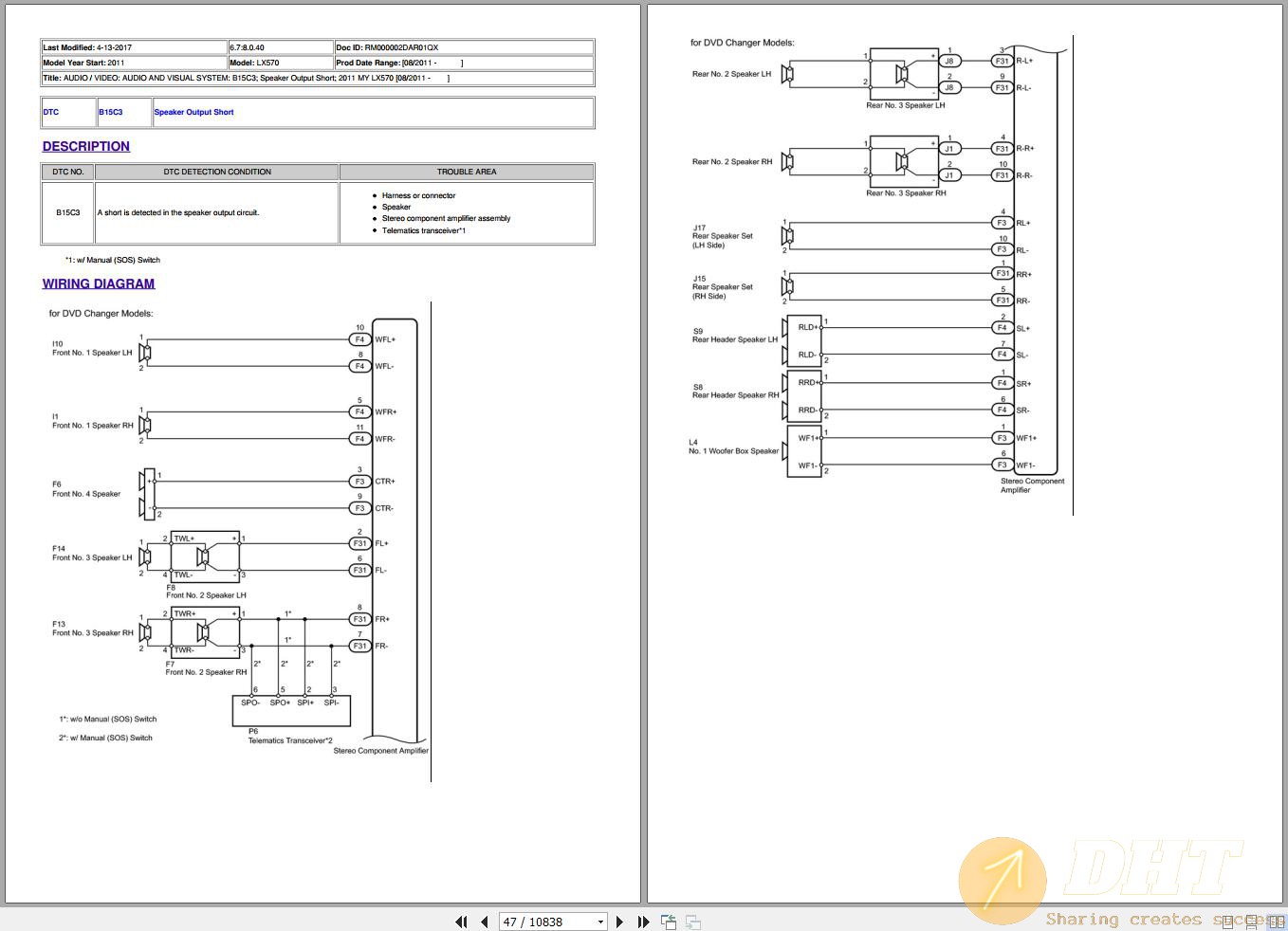Viewport: 1288px width, 931px height.
Task: Click the Speaker Output Short link
Action: pos(193,112)
